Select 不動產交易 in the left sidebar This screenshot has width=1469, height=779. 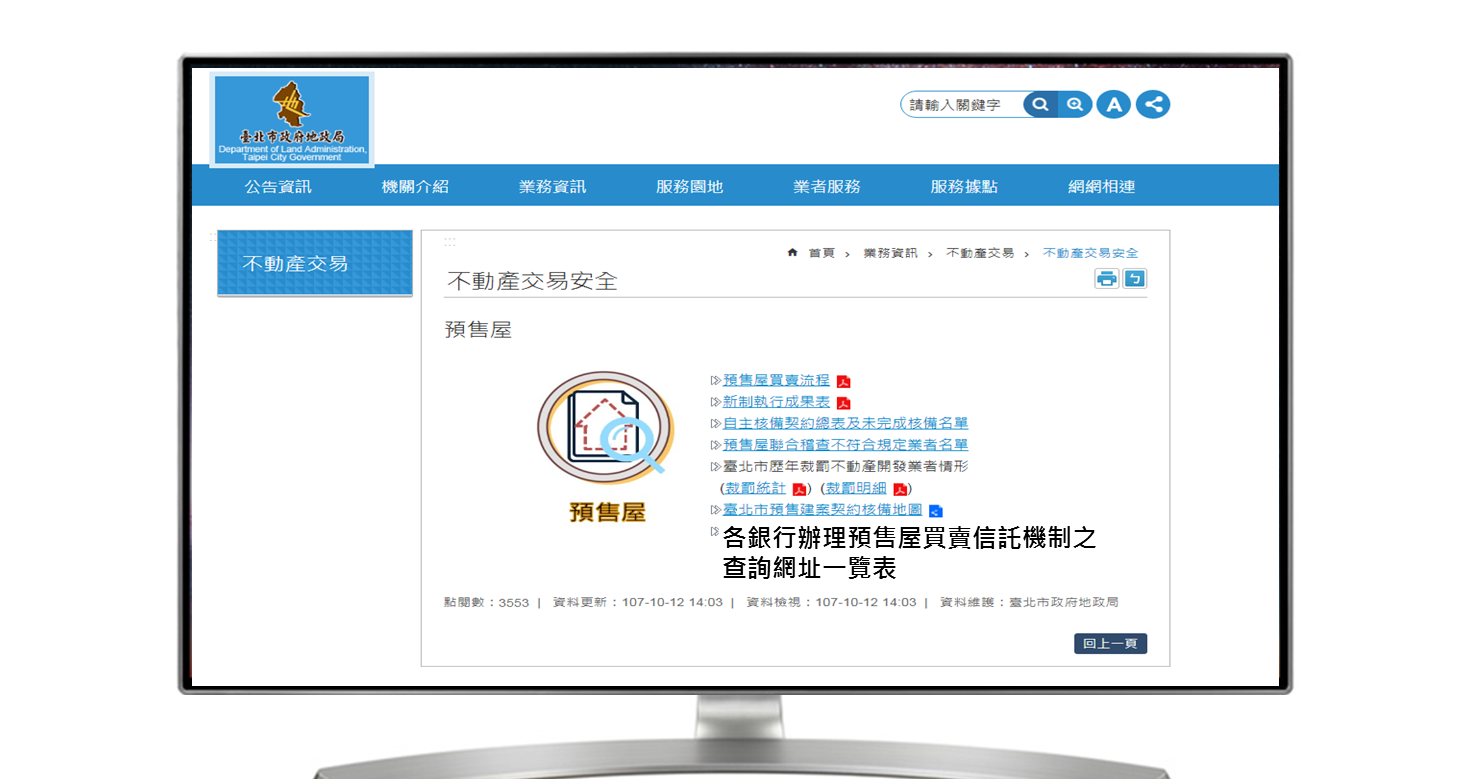tap(295, 264)
